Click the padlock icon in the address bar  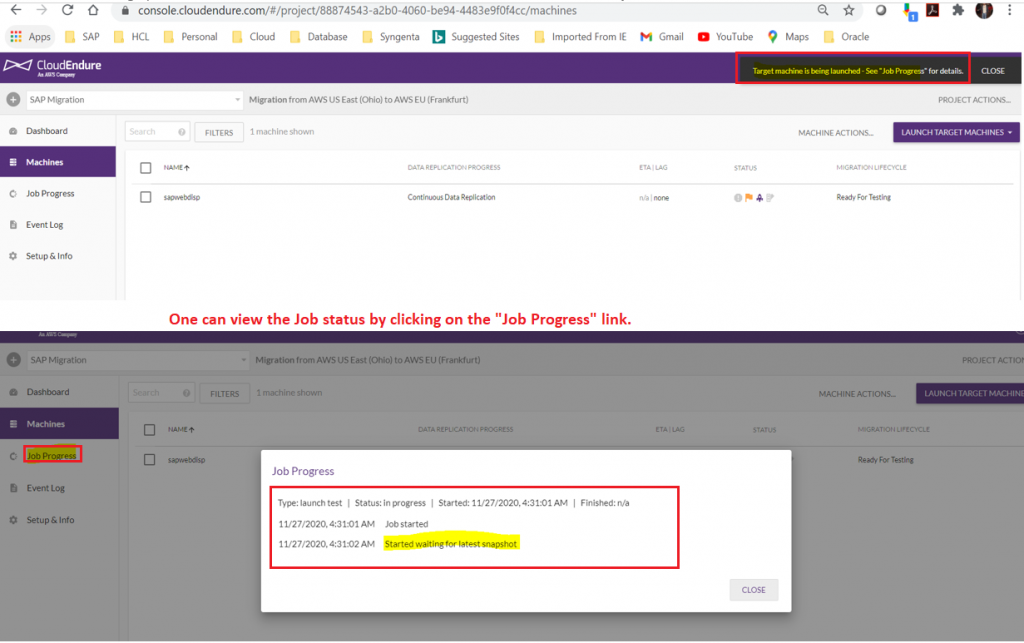coord(125,10)
